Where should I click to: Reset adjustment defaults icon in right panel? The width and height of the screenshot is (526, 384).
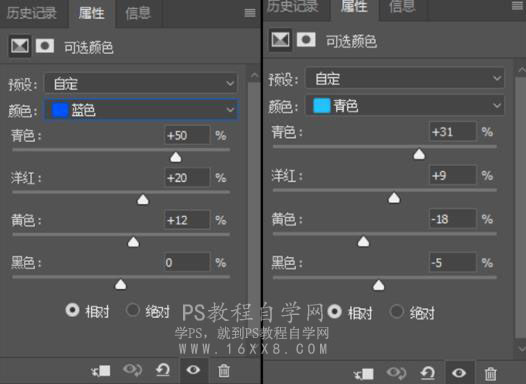pos(427,373)
